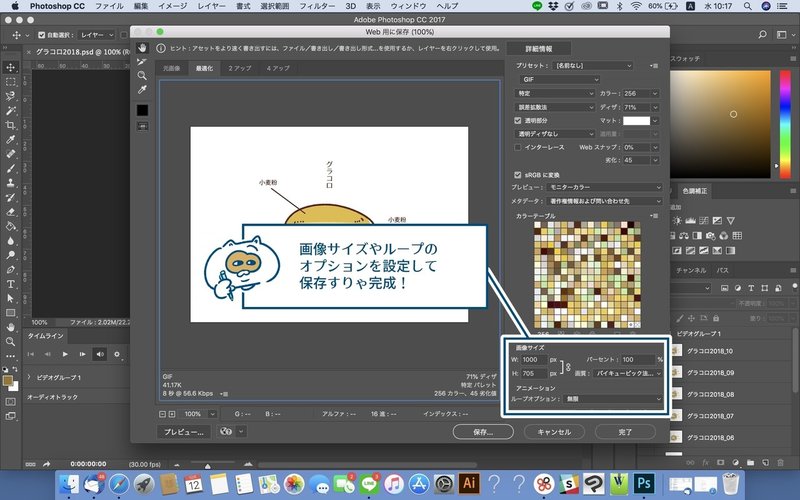Select the Eyedropper tool in Save for Web dialog
The width and height of the screenshot is (800, 500).
click(142, 90)
